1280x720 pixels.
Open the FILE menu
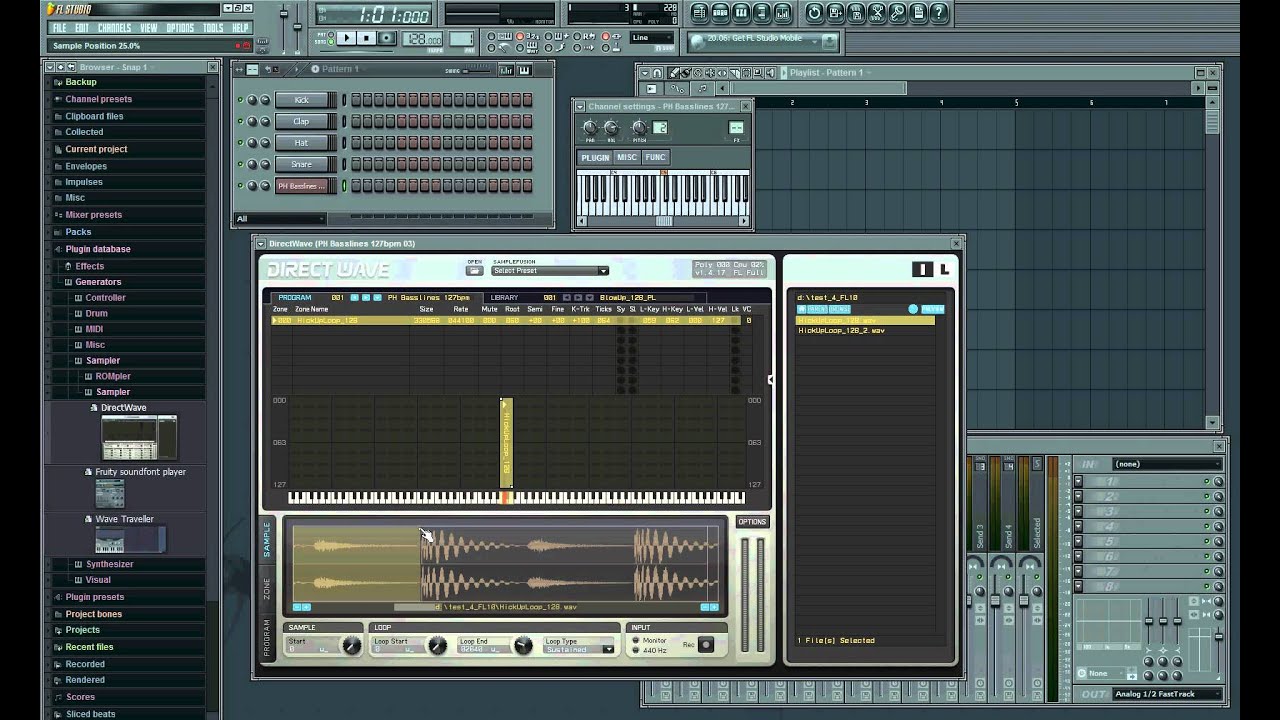[x=59, y=28]
